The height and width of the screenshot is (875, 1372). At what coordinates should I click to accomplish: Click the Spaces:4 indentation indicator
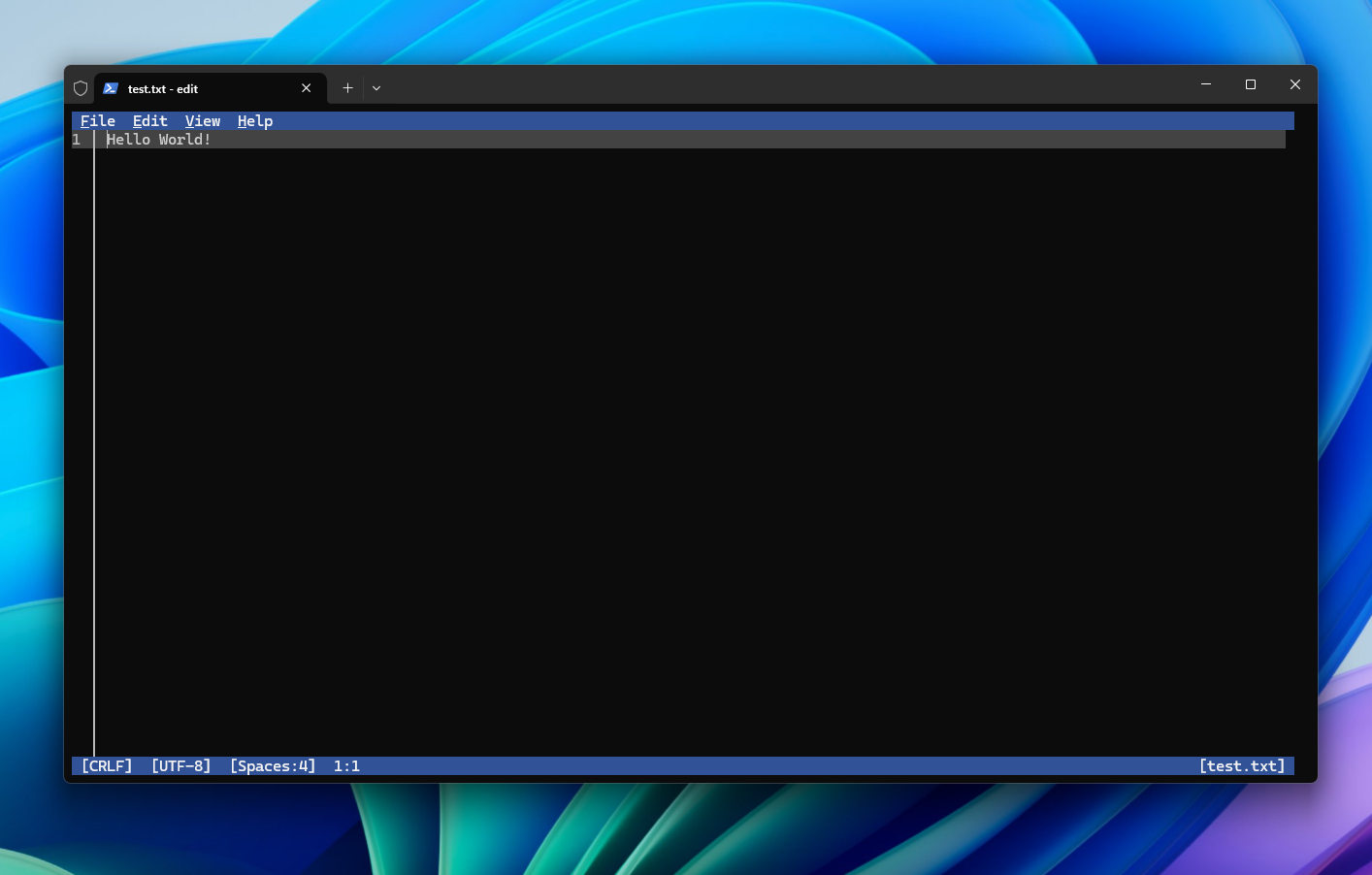coord(273,765)
